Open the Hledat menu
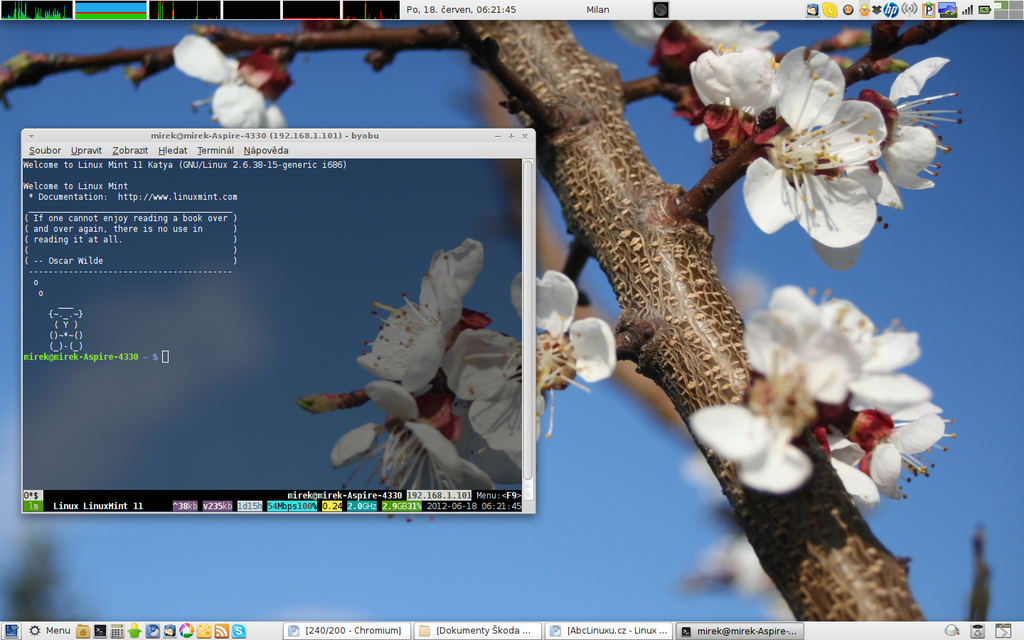The image size is (1024, 640). point(172,150)
